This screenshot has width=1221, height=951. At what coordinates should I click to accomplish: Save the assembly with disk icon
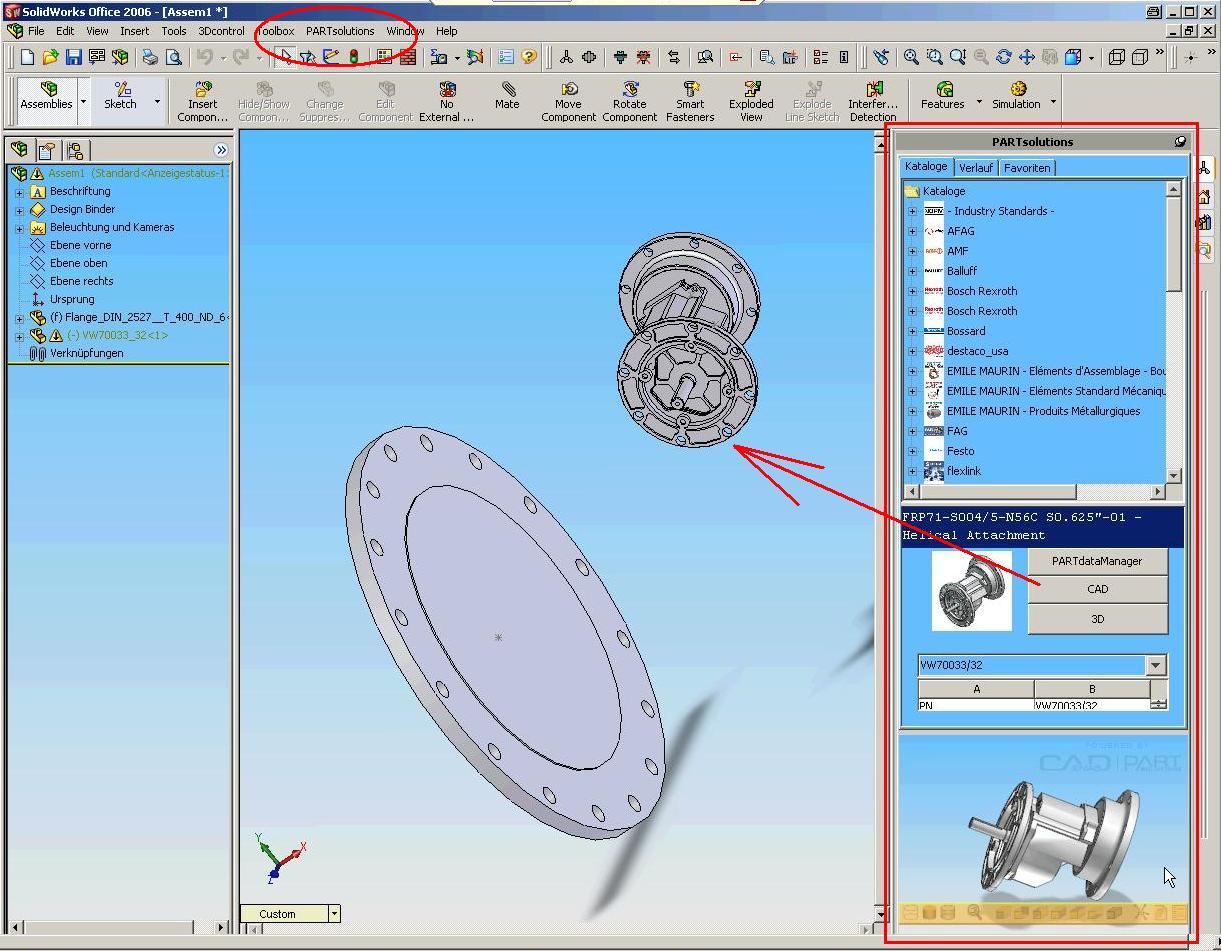[x=73, y=58]
